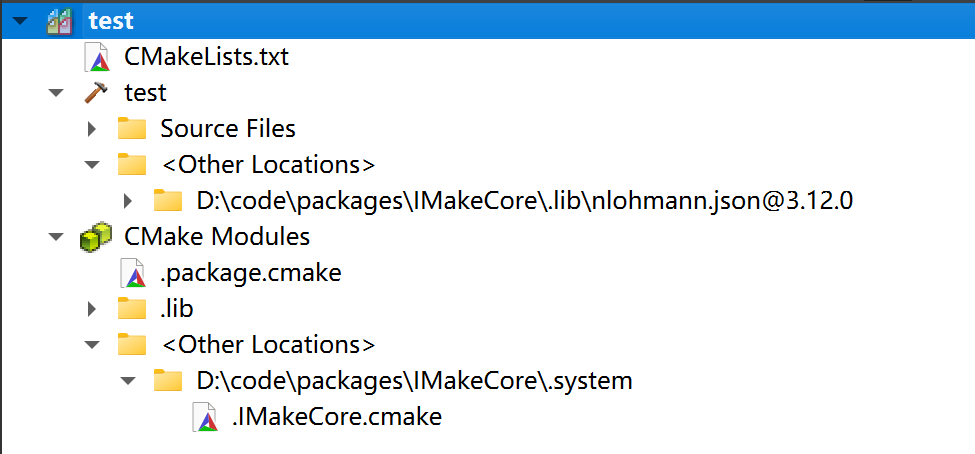Collapse the CMake Modules node
Viewport: 975px width, 454px height.
tap(55, 237)
